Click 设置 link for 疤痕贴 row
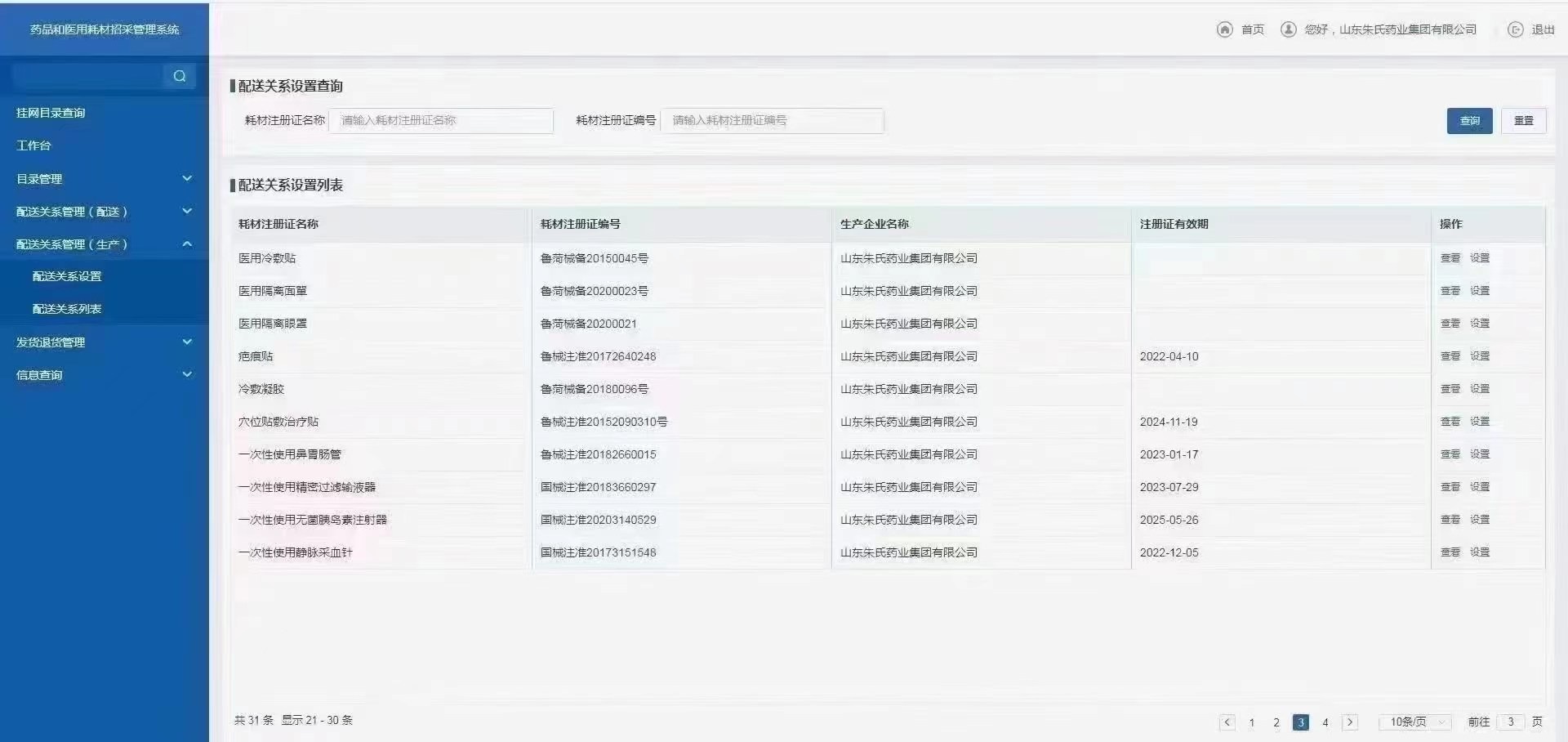Screen dimensions: 1568x742 click(1480, 356)
